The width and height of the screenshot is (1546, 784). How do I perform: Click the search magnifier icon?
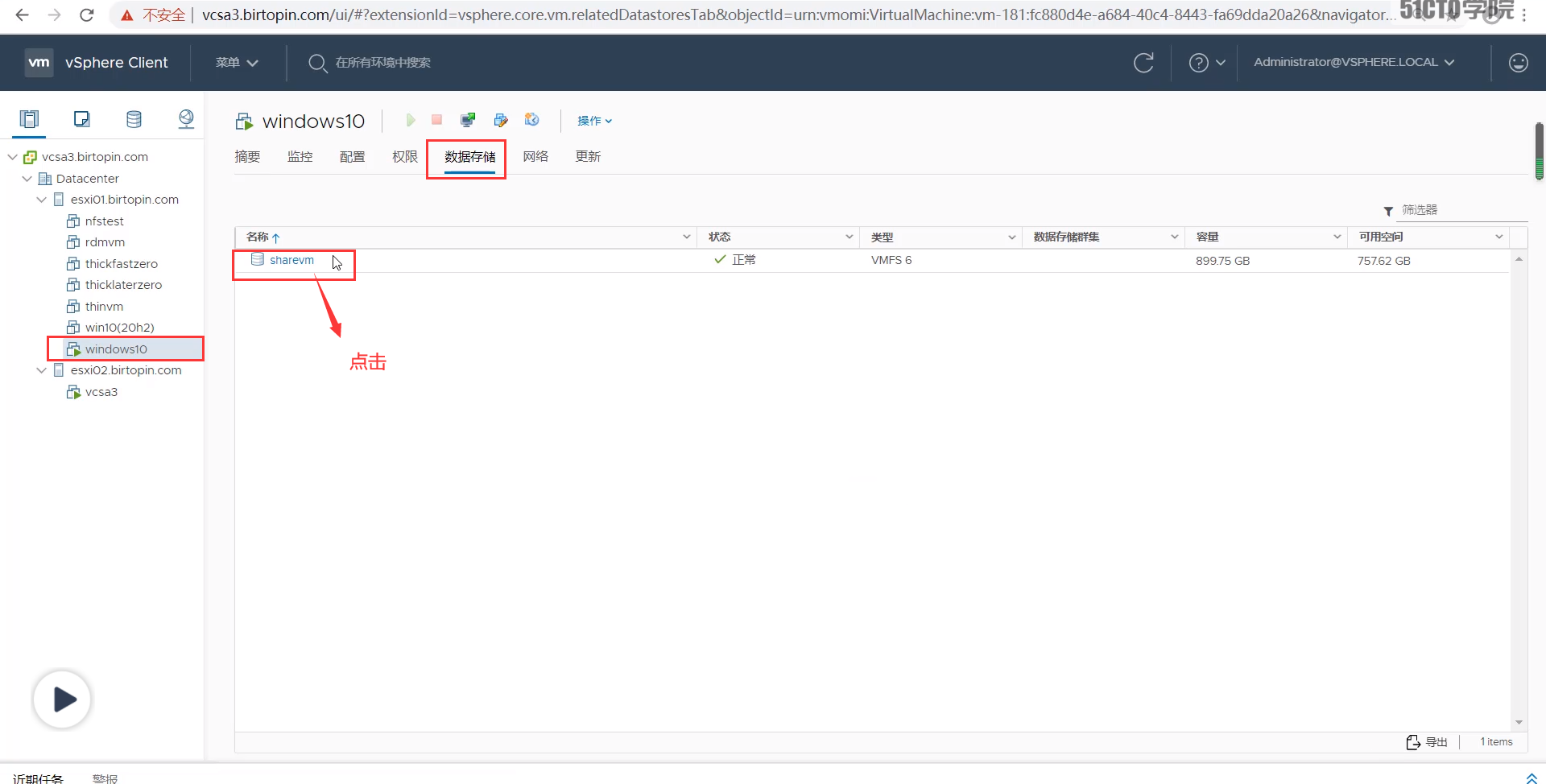click(317, 63)
